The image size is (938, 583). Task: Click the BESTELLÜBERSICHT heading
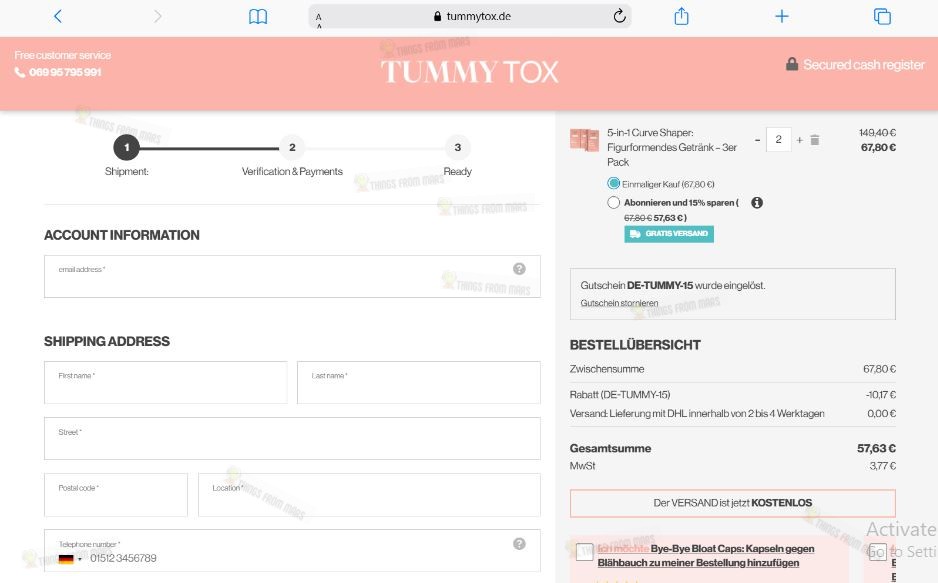click(x=635, y=345)
